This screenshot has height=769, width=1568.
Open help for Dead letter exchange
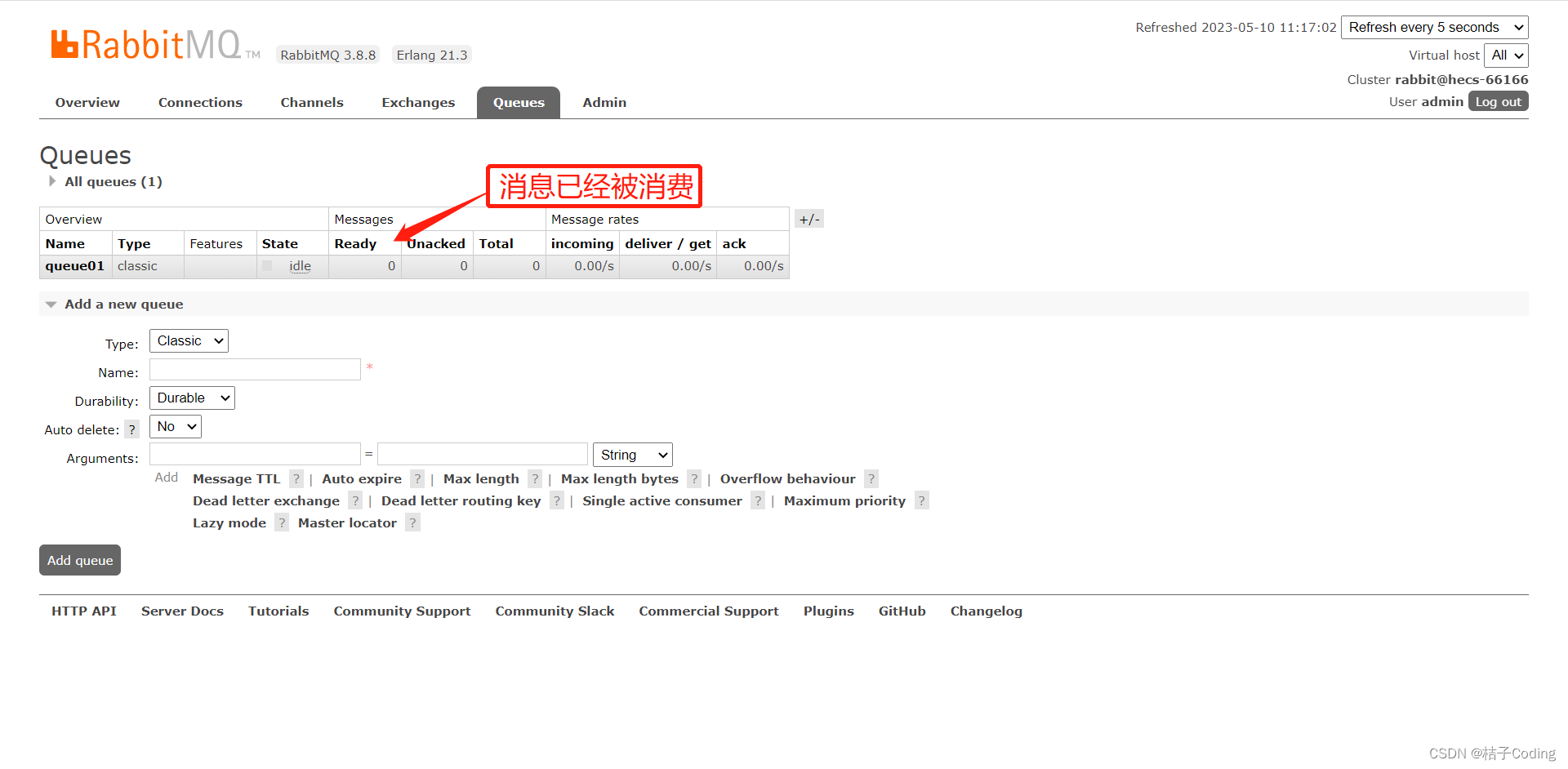pos(355,501)
